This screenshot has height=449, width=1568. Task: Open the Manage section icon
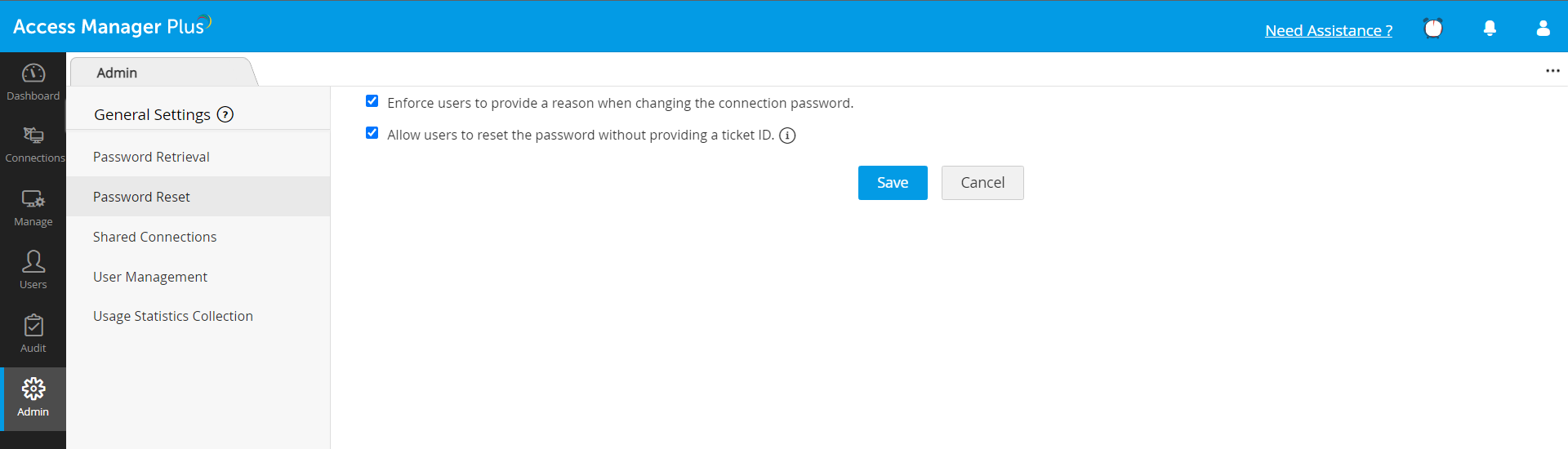[x=33, y=200]
